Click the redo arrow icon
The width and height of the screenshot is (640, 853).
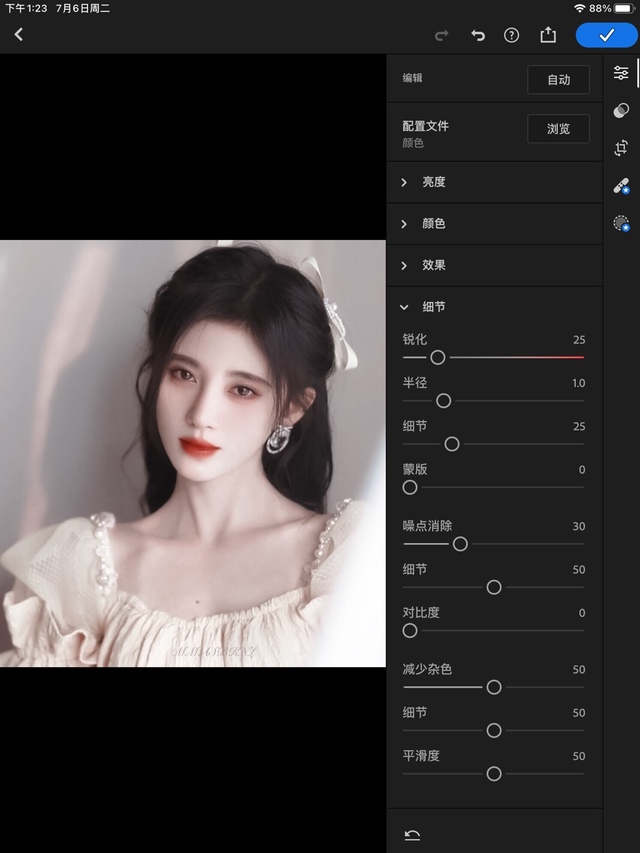[x=441, y=35]
